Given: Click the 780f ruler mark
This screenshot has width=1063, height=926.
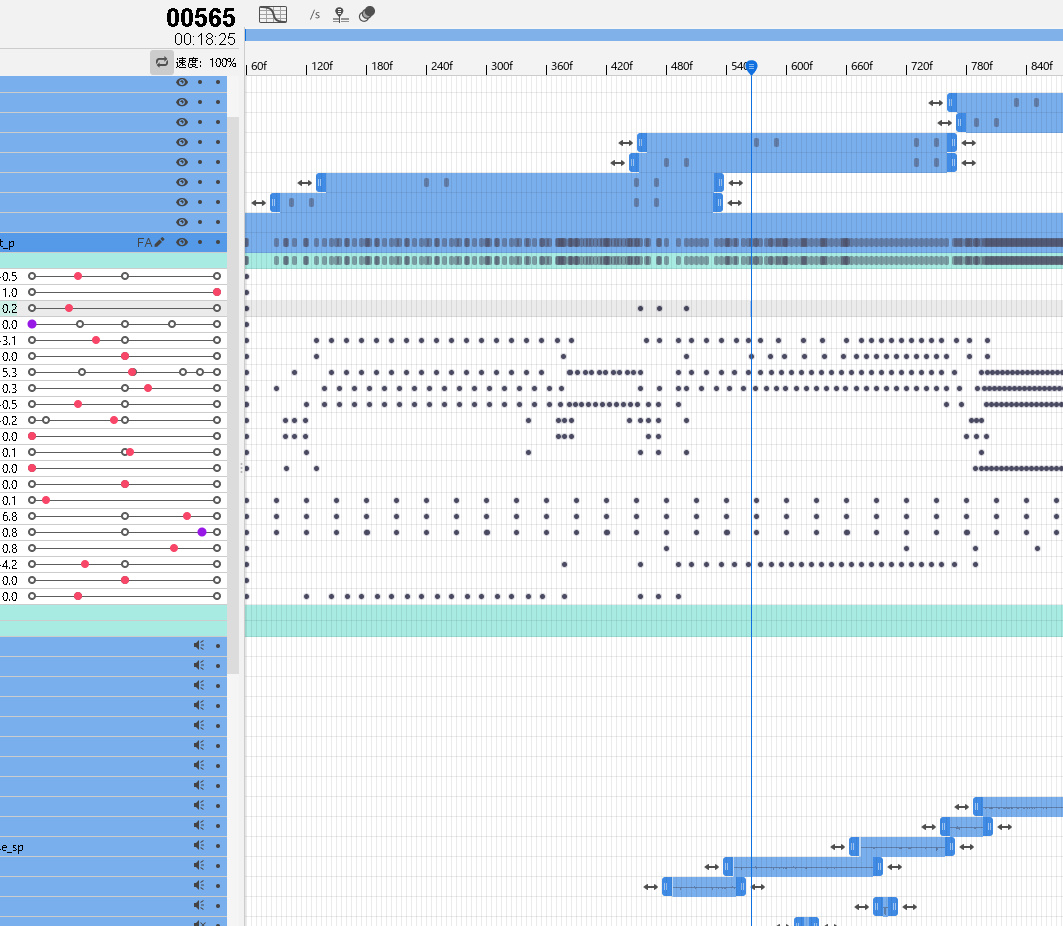Looking at the screenshot, I should (x=981, y=66).
